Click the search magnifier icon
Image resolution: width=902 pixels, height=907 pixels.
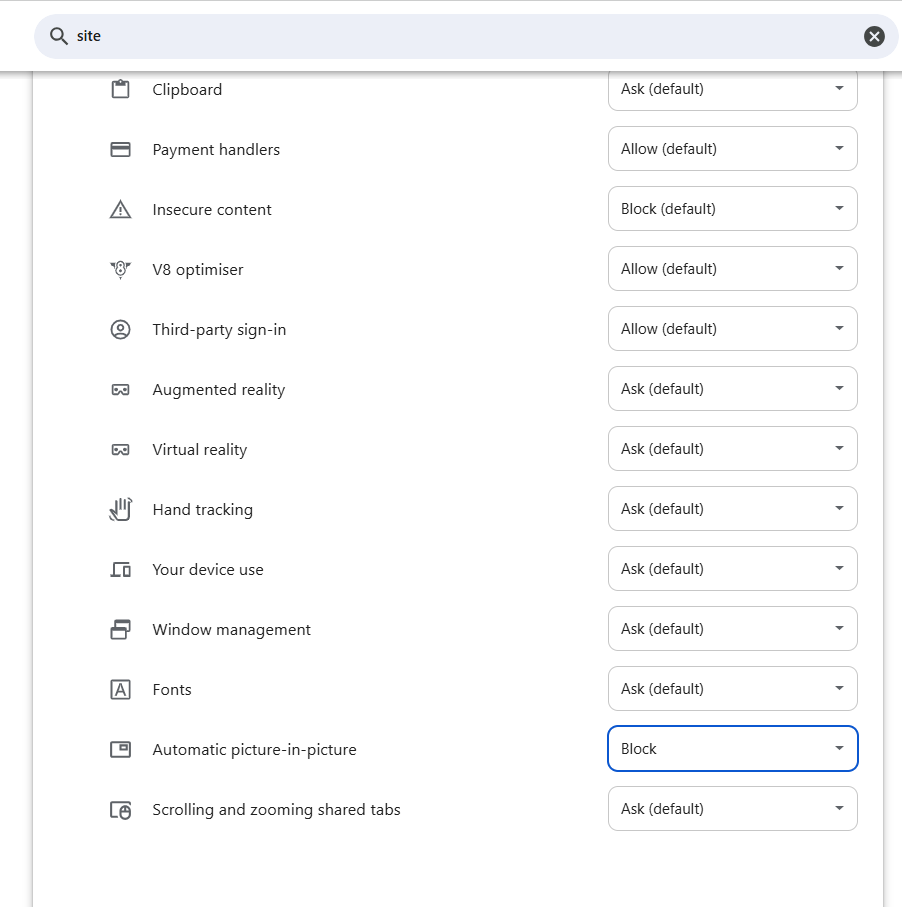[x=58, y=36]
